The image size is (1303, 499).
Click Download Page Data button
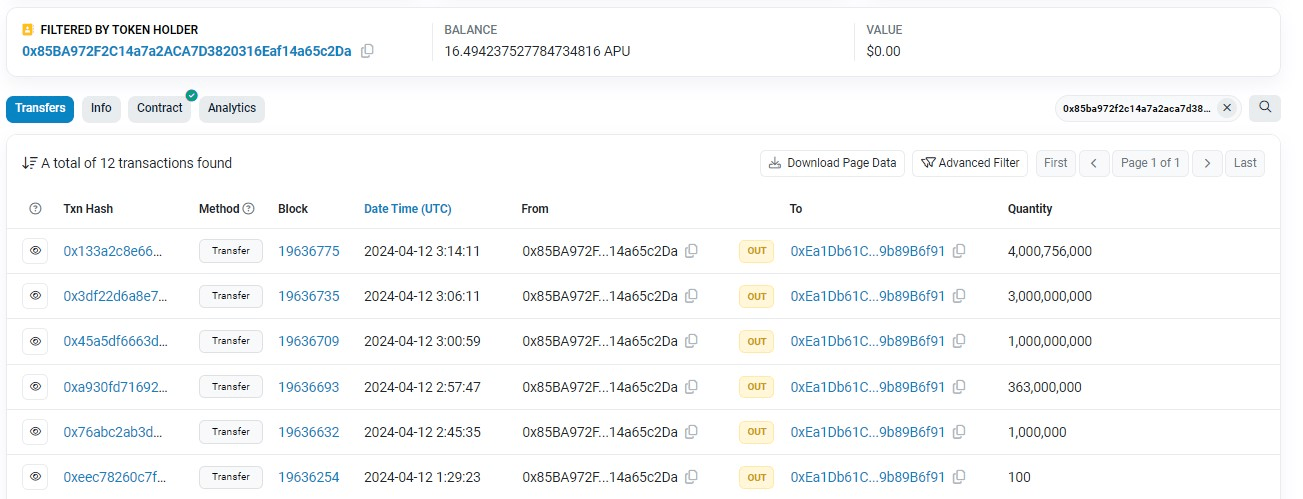(x=832, y=163)
